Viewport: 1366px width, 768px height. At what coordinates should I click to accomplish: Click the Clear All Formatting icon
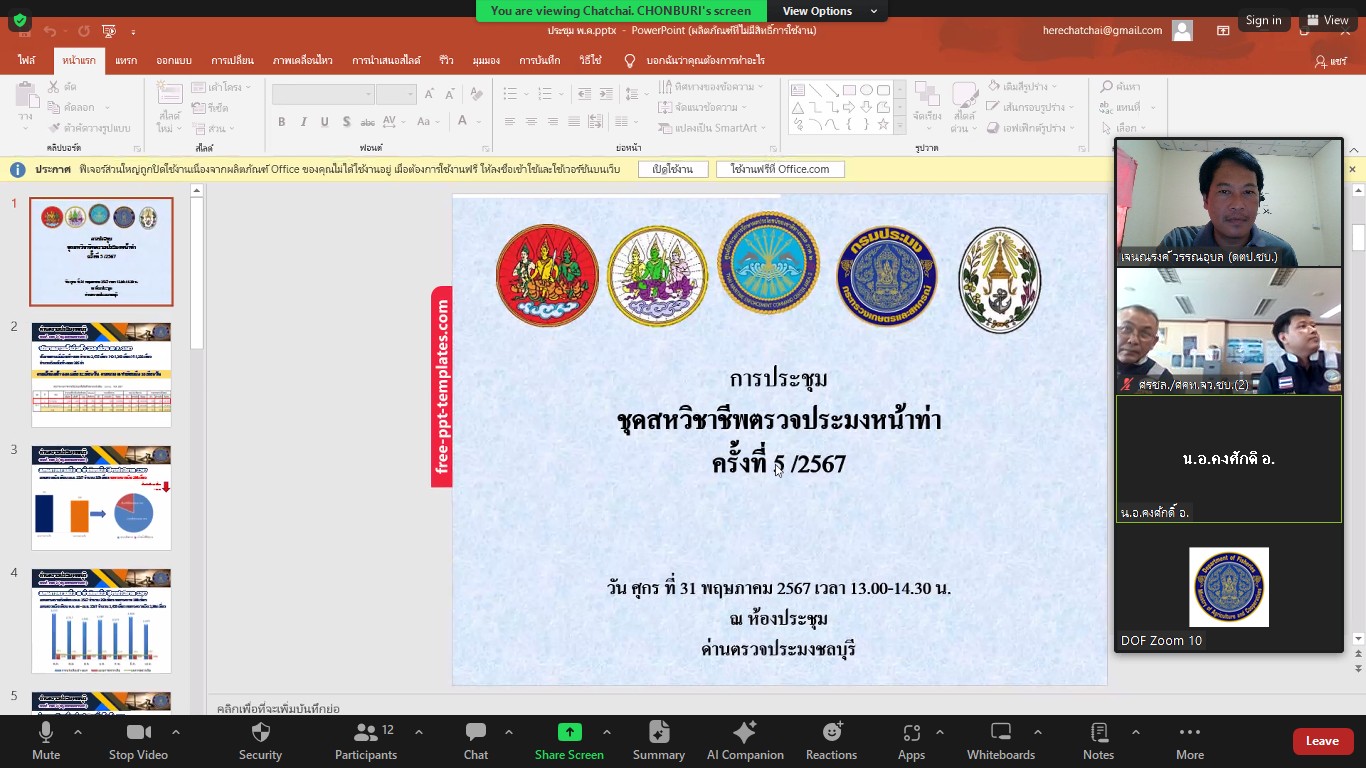[x=476, y=94]
